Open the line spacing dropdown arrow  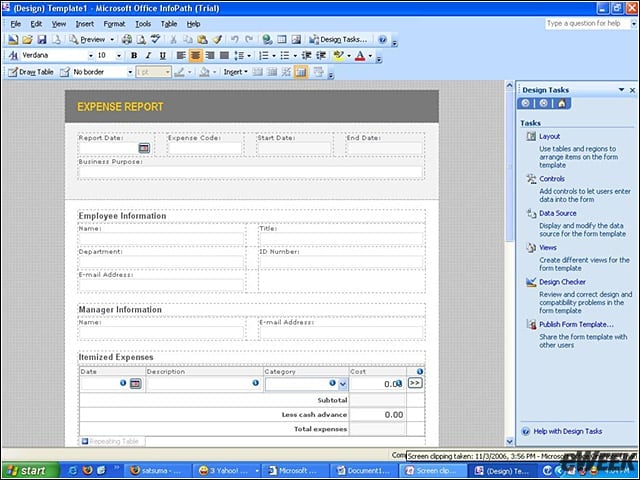[x=249, y=56]
